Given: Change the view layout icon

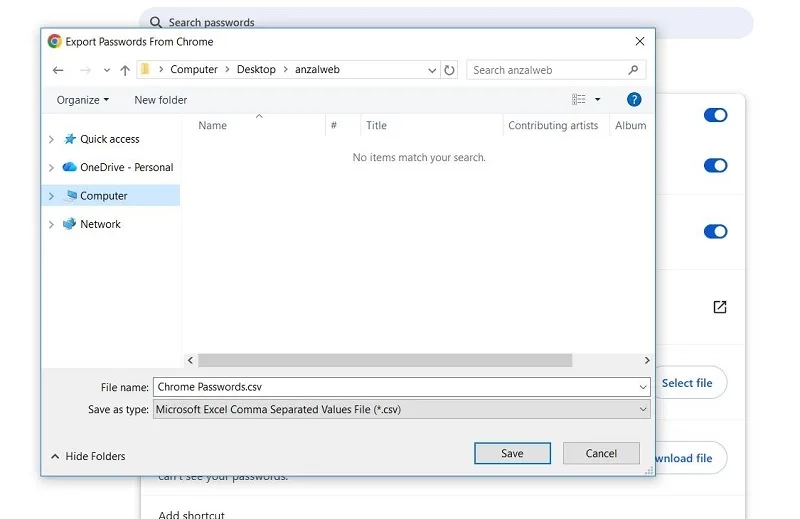Looking at the screenshot, I should pos(579,100).
